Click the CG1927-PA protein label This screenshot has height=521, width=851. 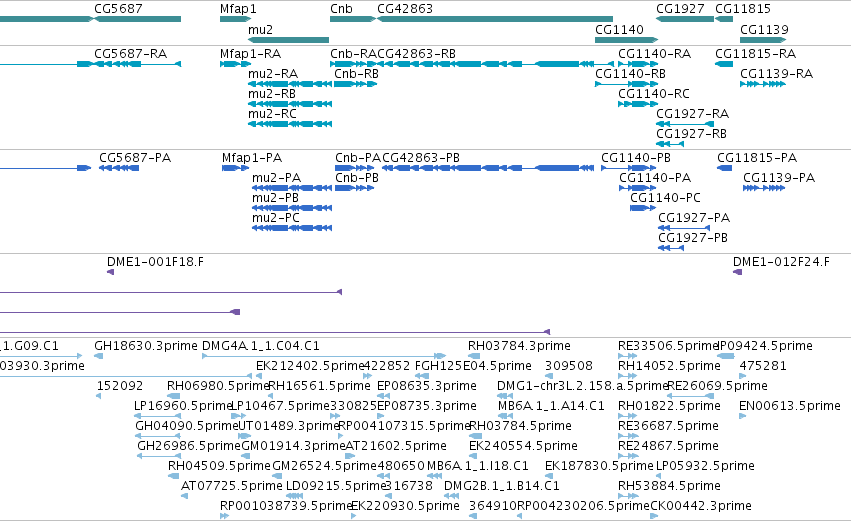(694, 218)
